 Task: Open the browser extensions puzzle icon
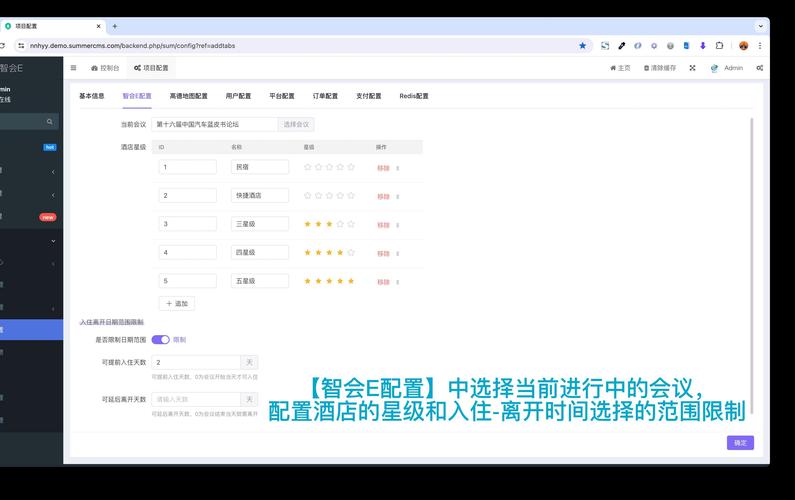pyautogui.click(x=719, y=45)
